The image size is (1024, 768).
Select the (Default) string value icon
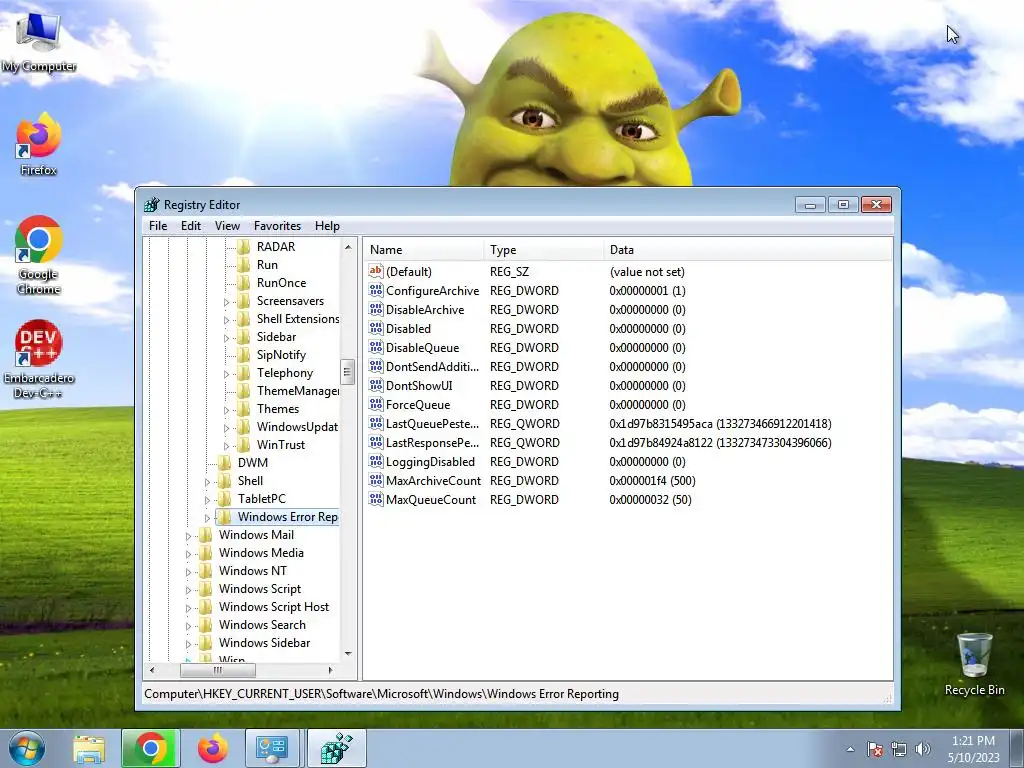pos(376,272)
